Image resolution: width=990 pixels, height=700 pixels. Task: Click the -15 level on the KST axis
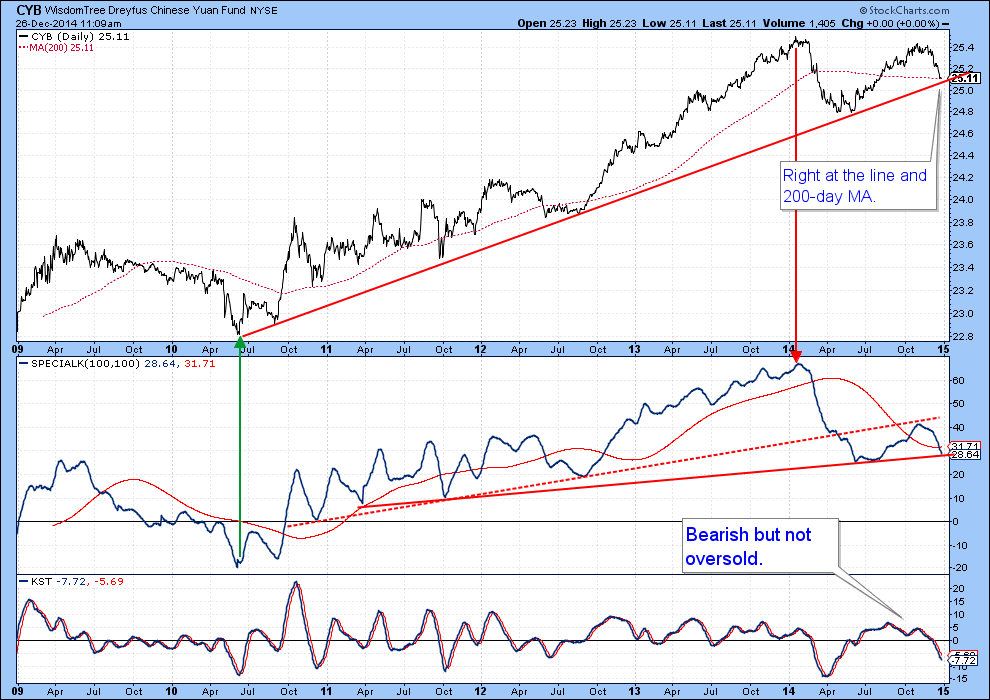click(960, 679)
